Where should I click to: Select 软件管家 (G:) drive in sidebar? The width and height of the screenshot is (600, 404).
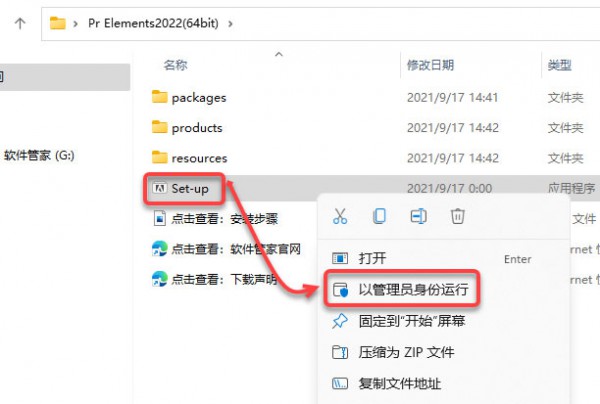click(x=39, y=155)
